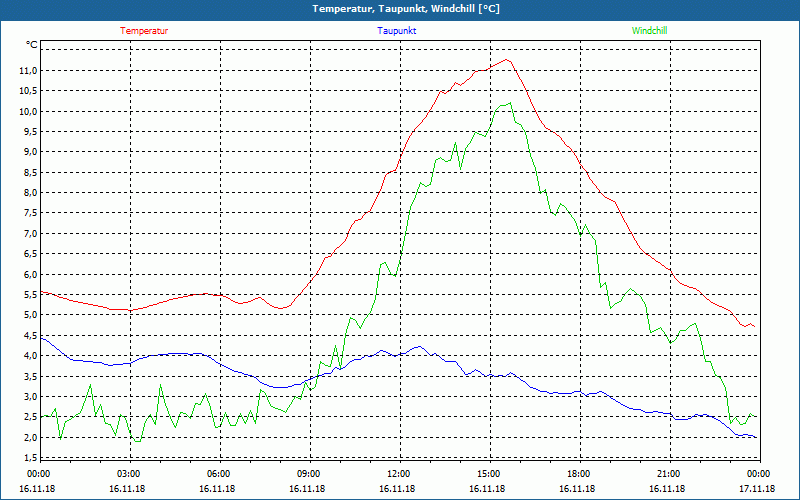This screenshot has height=500, width=800.
Task: Click the red temperature curve peak near 15:30
Action: pyautogui.click(x=507, y=60)
